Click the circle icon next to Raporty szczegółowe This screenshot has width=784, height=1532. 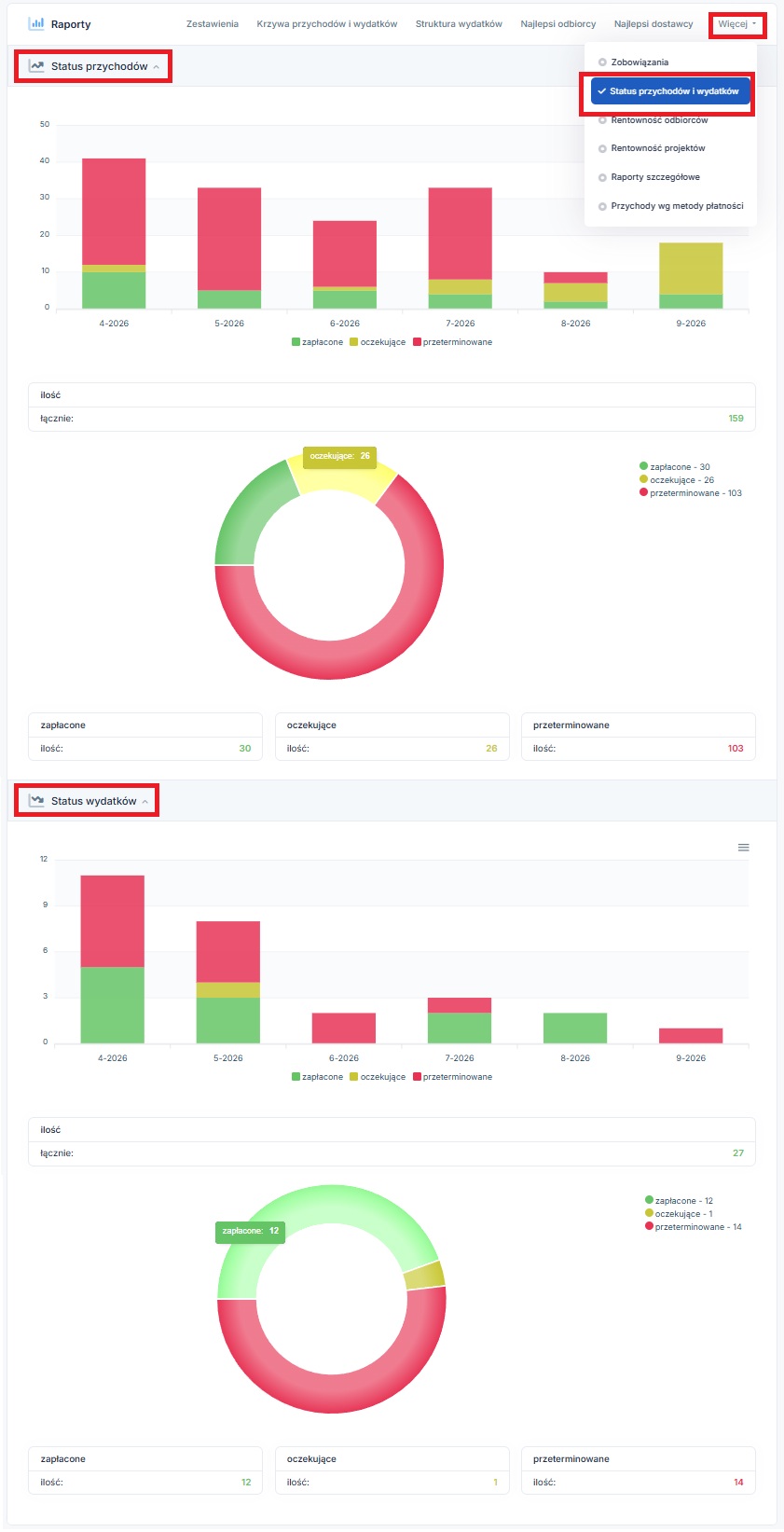pos(602,177)
